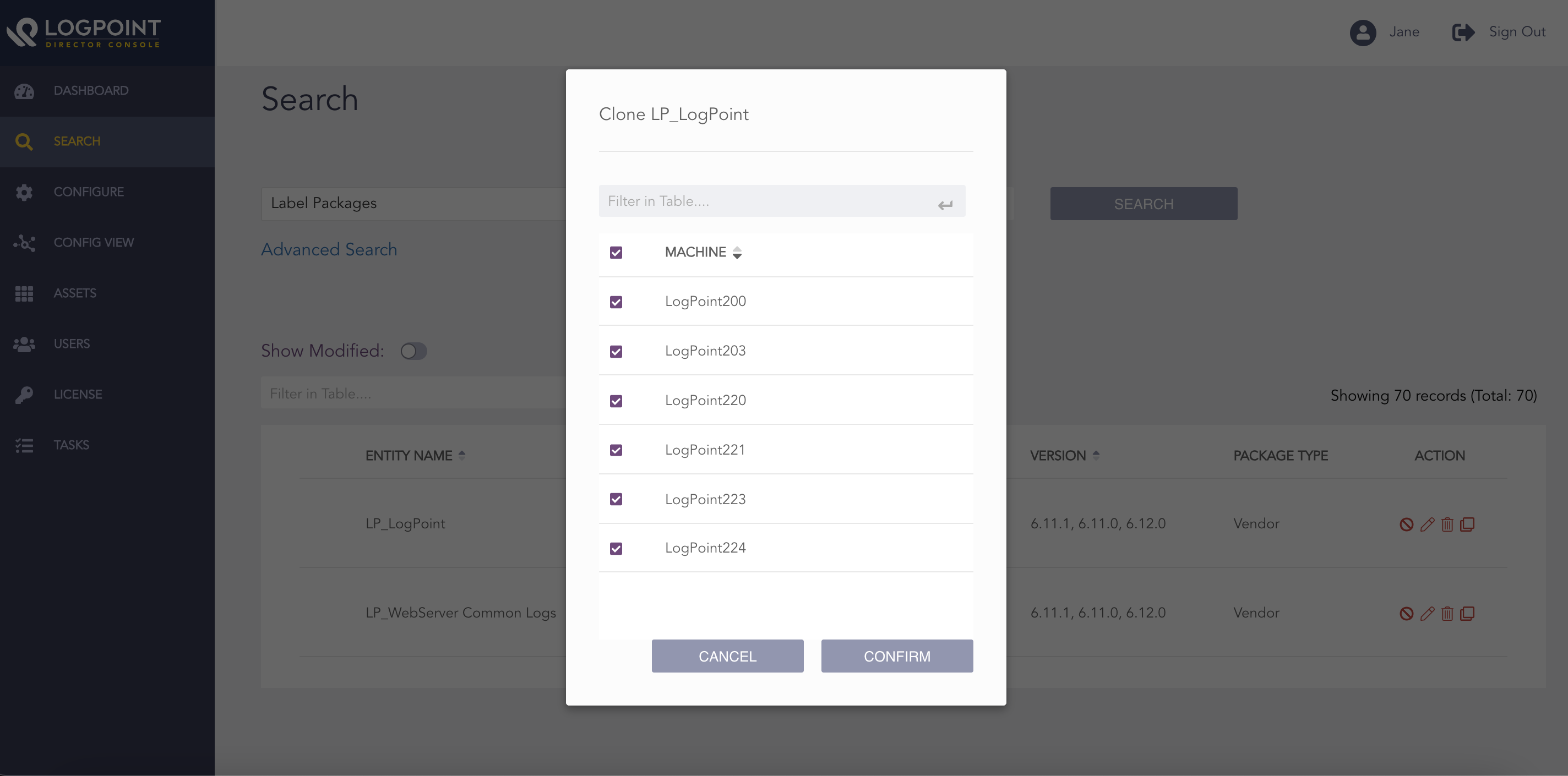Click the clone icon for LP_LogPoint row
This screenshot has height=776, width=1568.
pyautogui.click(x=1468, y=524)
